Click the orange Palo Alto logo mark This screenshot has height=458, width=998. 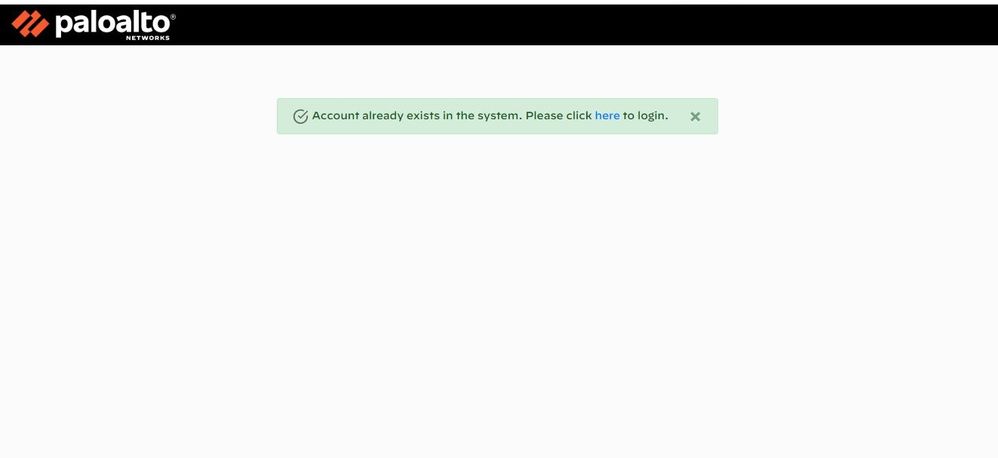tap(30, 24)
